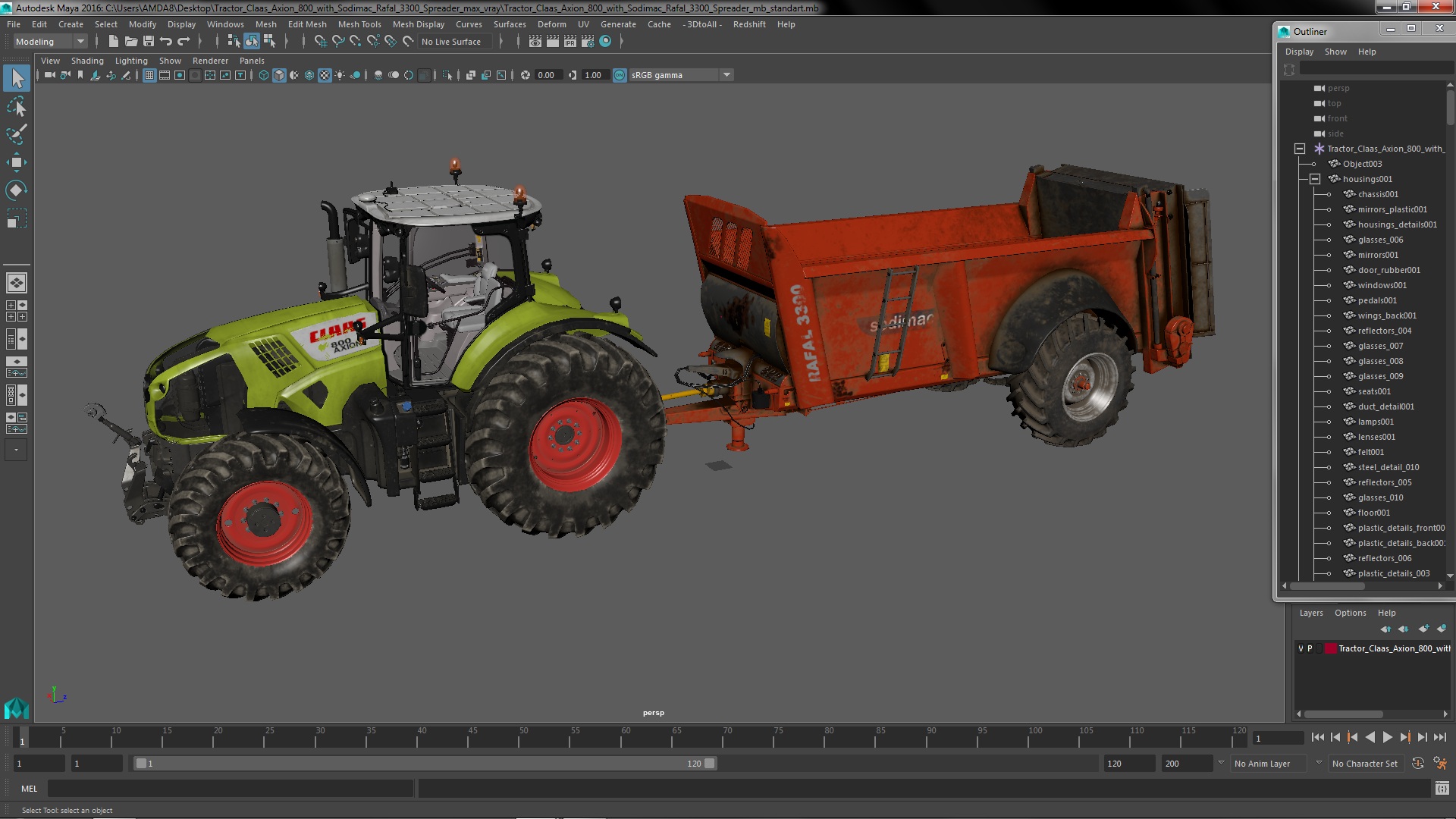Collapse housings001 node in Outliner
1456x819 pixels.
coord(1315,179)
